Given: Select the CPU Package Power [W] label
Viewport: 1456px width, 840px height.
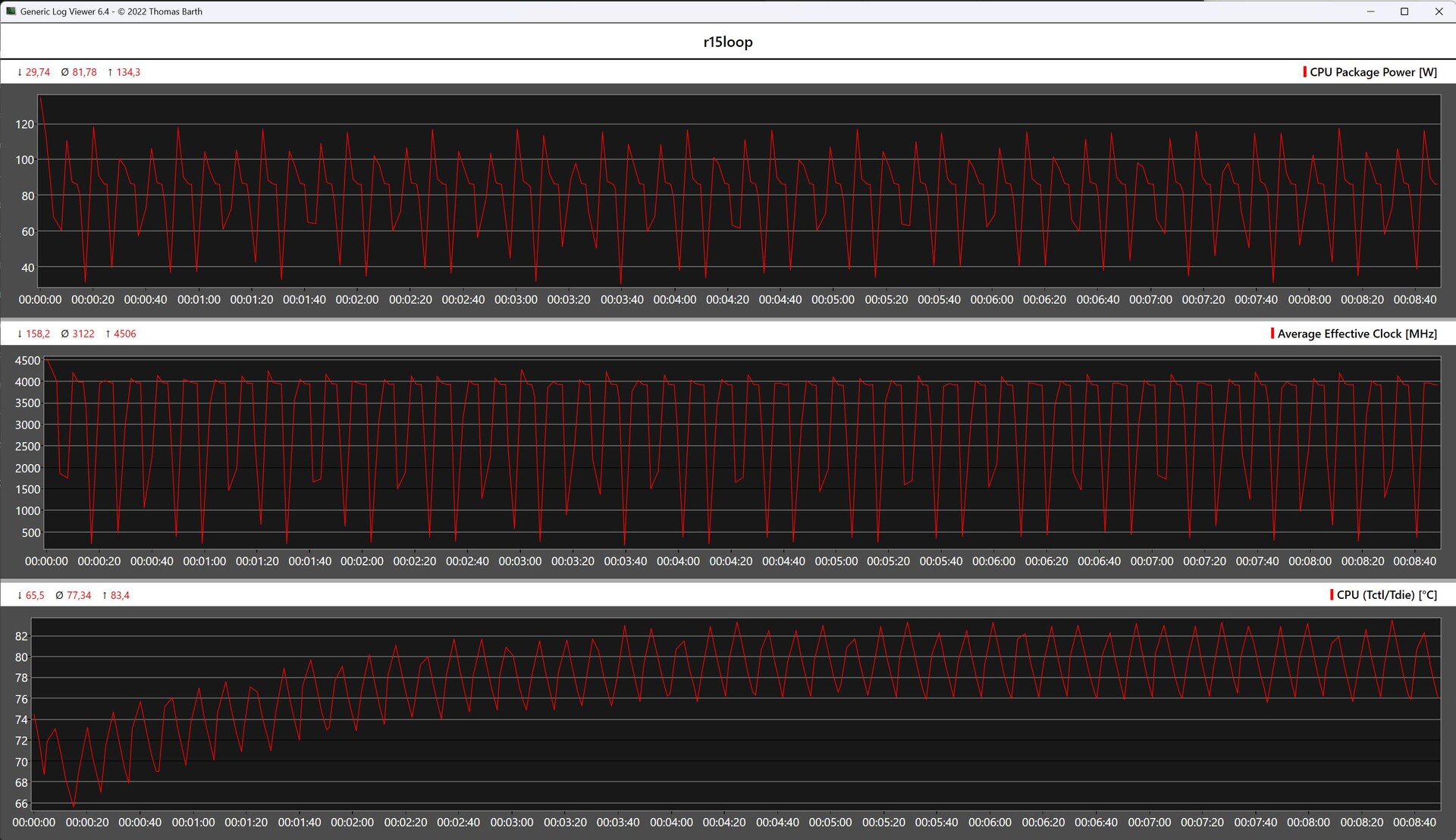Looking at the screenshot, I should click(x=1373, y=72).
